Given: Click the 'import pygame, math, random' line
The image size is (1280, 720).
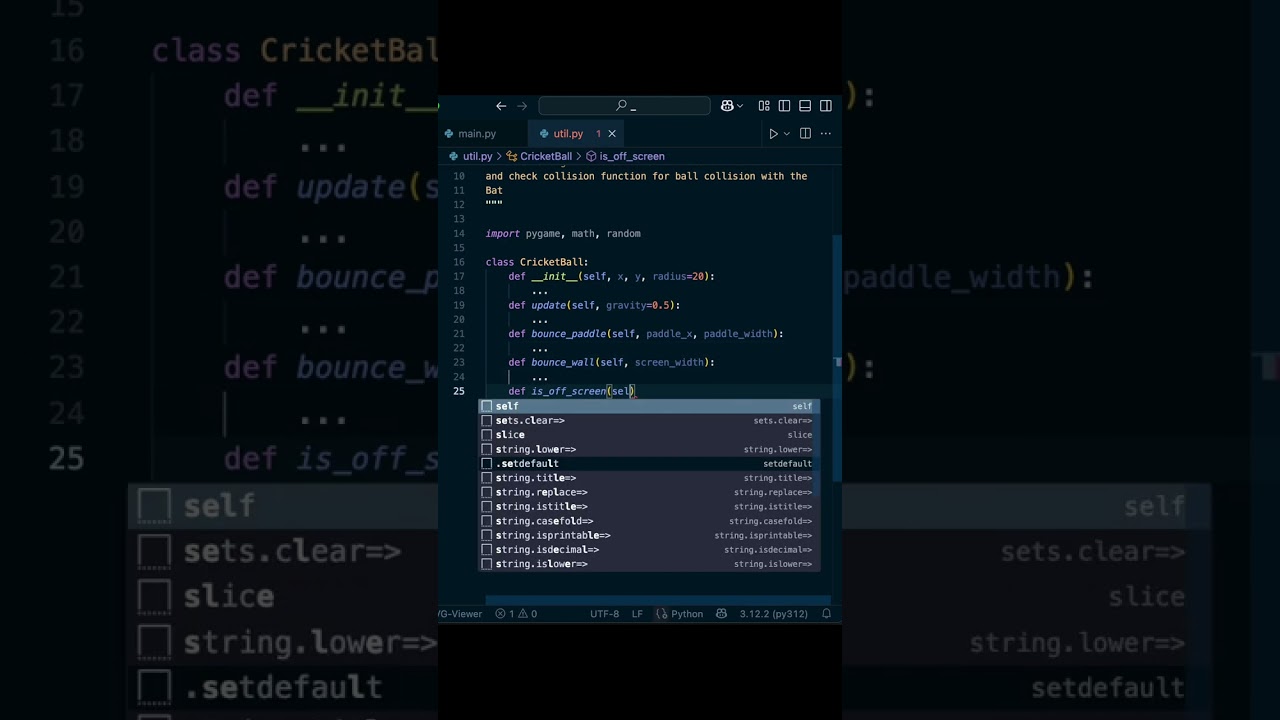Looking at the screenshot, I should click(x=563, y=234).
